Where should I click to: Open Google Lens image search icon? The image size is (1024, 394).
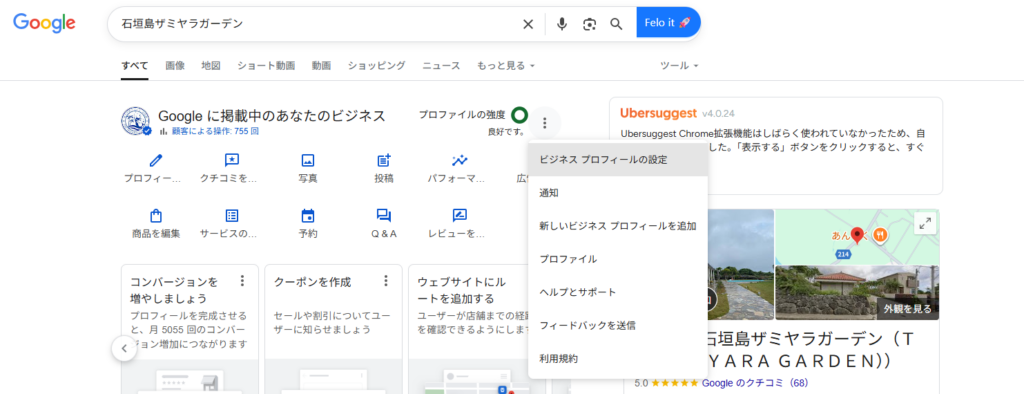(590, 24)
